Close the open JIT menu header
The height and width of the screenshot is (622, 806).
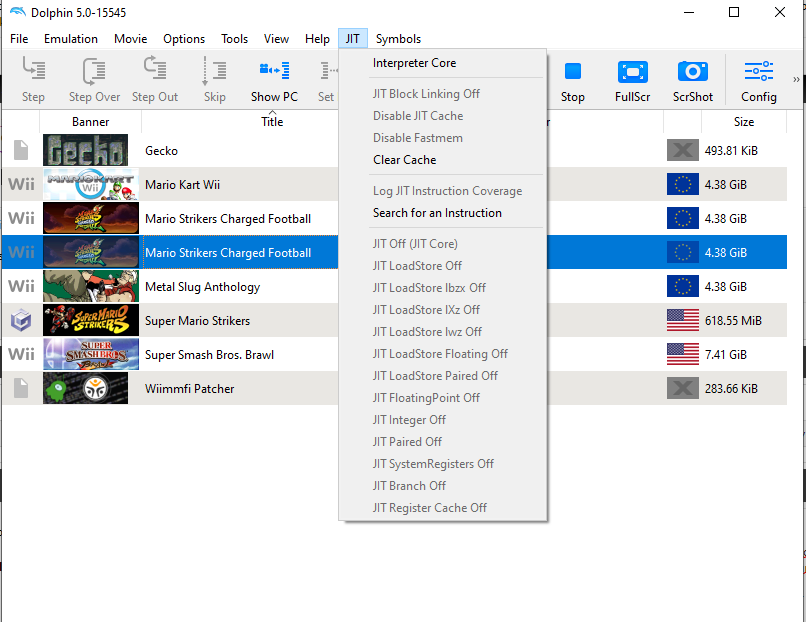tap(353, 39)
